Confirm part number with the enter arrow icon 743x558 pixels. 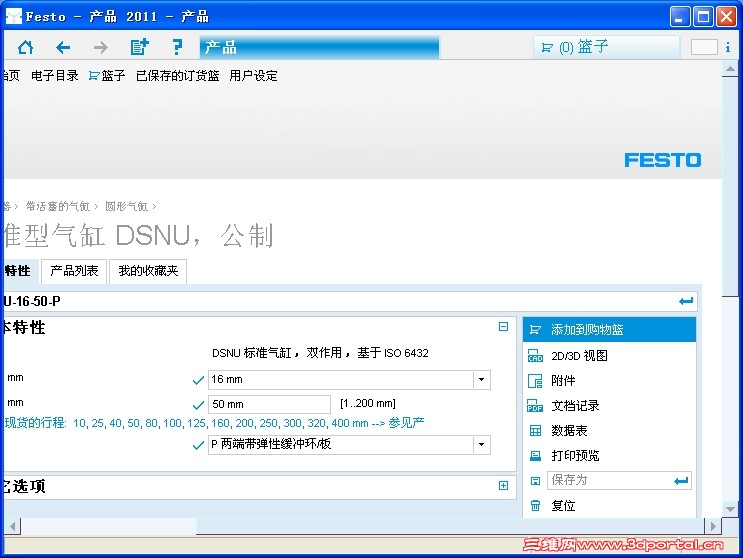(686, 301)
